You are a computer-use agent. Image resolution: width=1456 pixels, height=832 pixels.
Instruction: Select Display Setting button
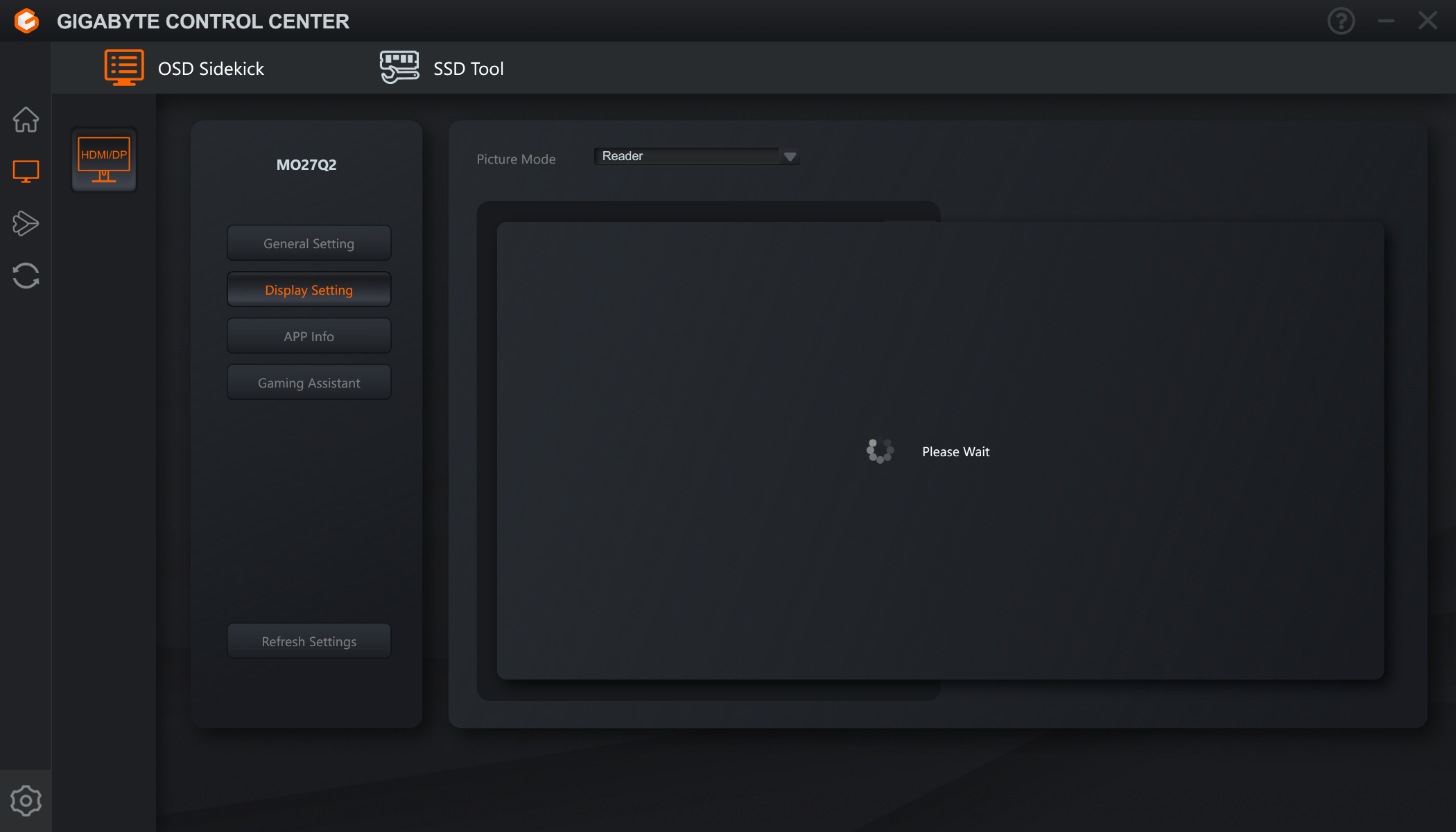(309, 290)
